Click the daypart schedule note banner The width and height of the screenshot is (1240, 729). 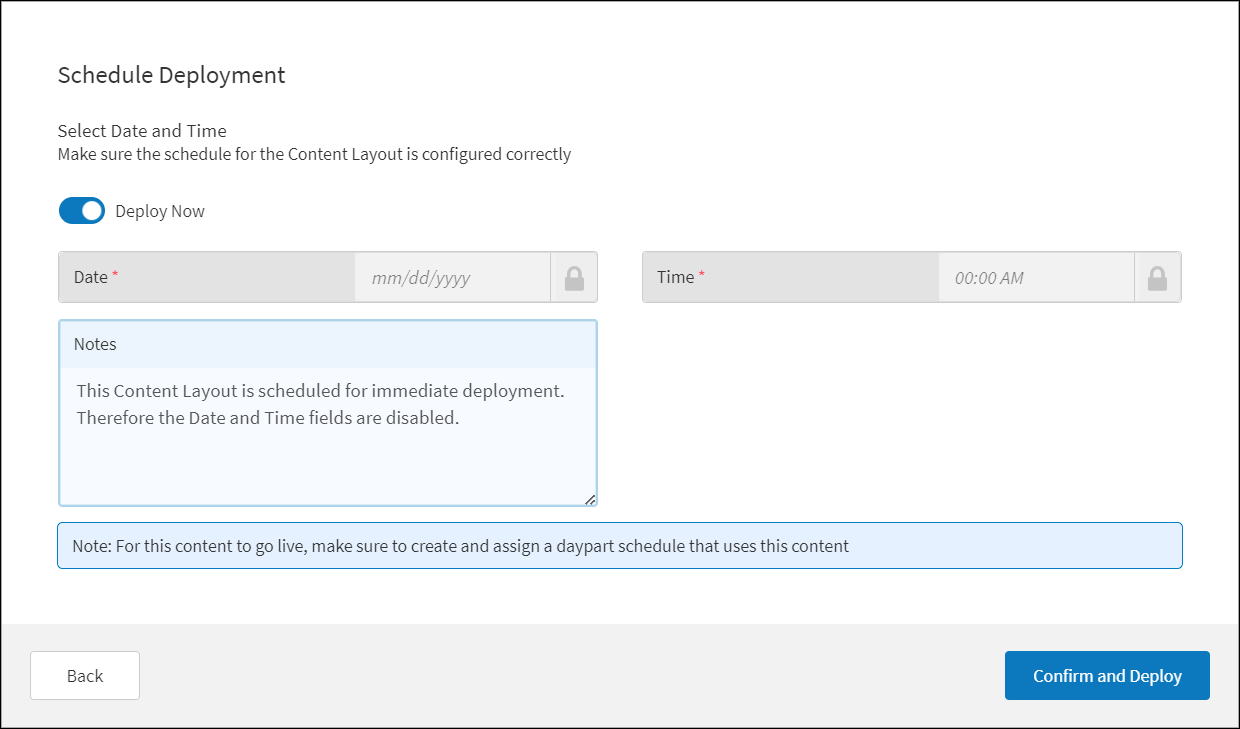619,546
